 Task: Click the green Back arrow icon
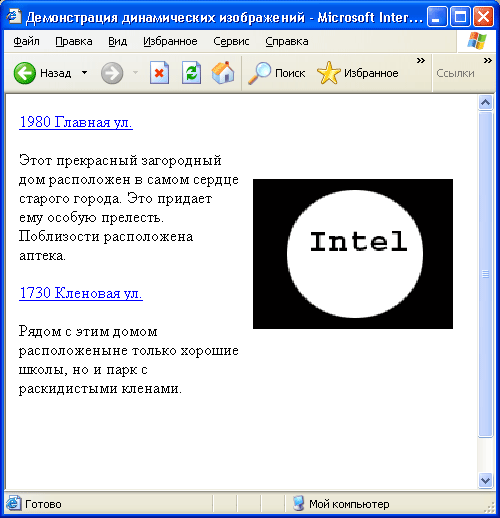pos(25,73)
